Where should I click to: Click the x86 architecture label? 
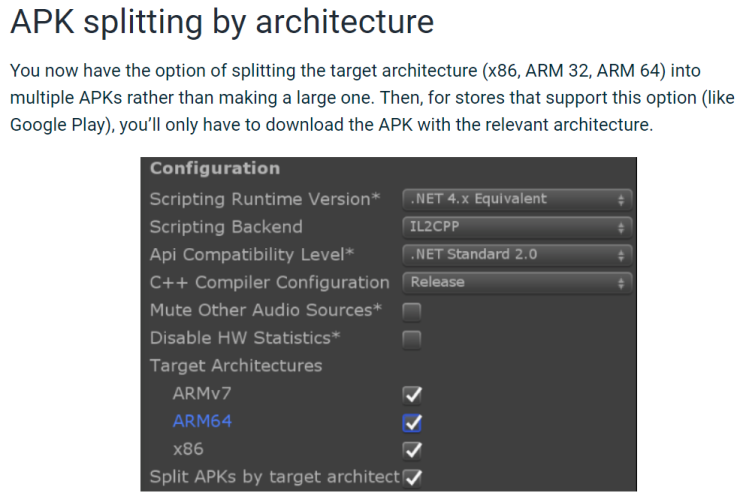[187, 449]
